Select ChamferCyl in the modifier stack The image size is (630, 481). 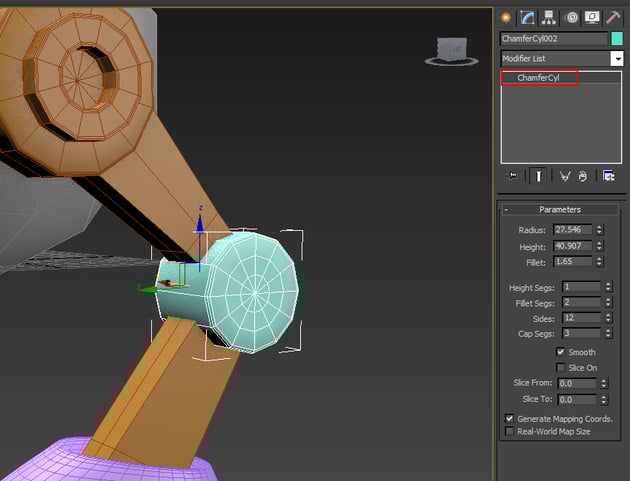click(539, 77)
